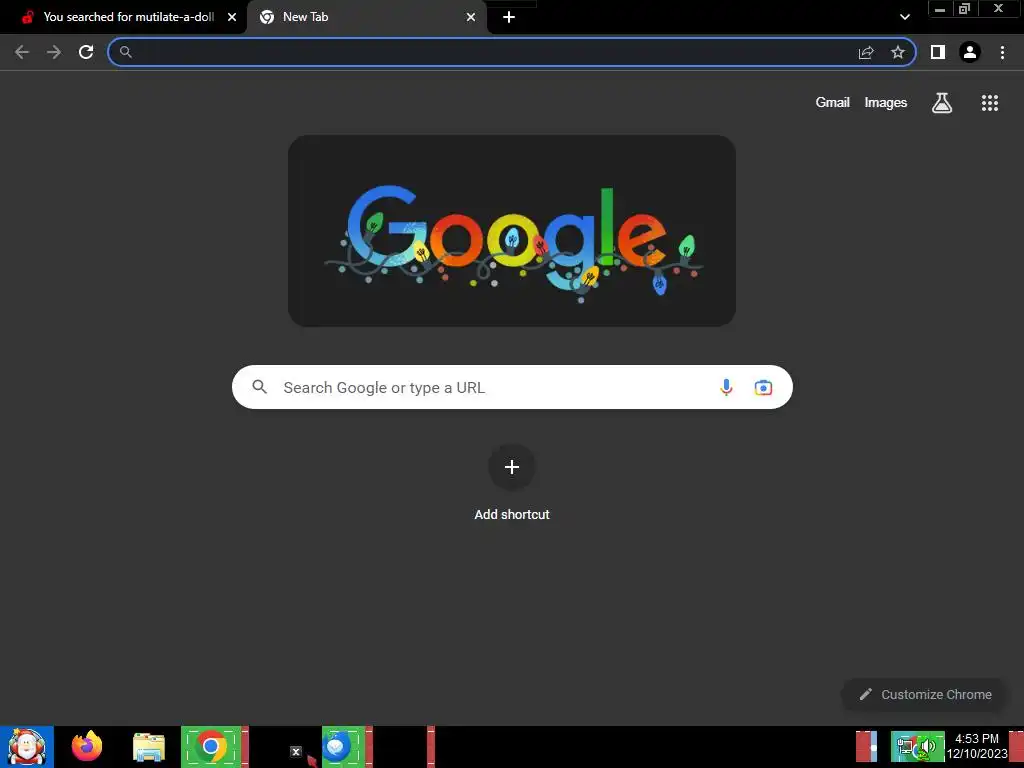Click the Add shortcut plus button

512,467
